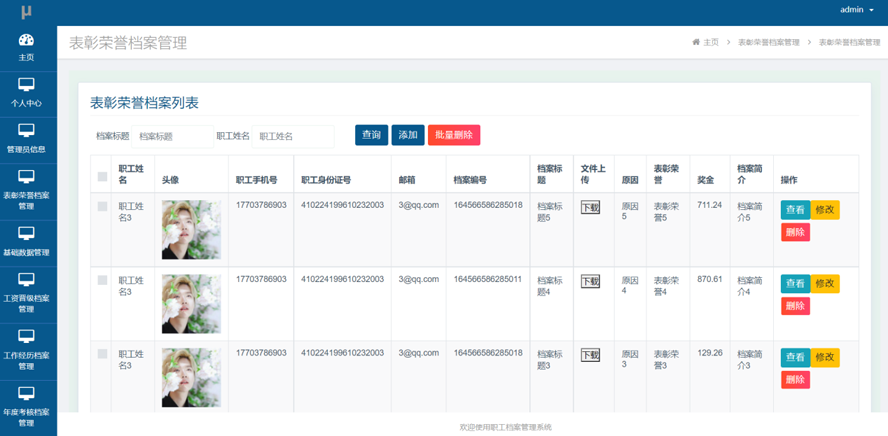Open 个人中心 monitor icon in sidebar
Screen dimensions: 888x436
[x=27, y=85]
